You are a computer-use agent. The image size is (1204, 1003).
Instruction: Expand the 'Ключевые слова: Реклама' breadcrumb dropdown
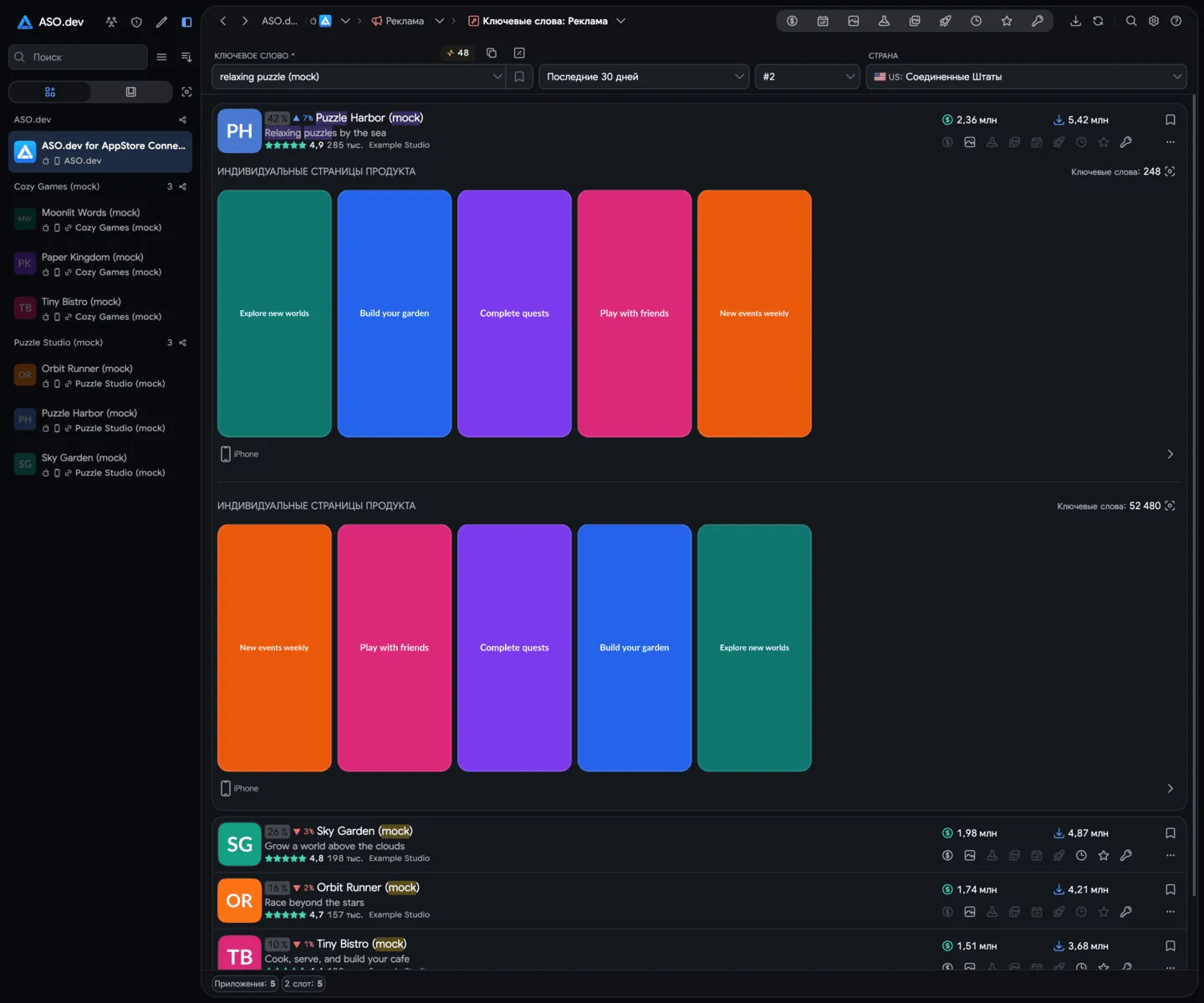click(620, 21)
